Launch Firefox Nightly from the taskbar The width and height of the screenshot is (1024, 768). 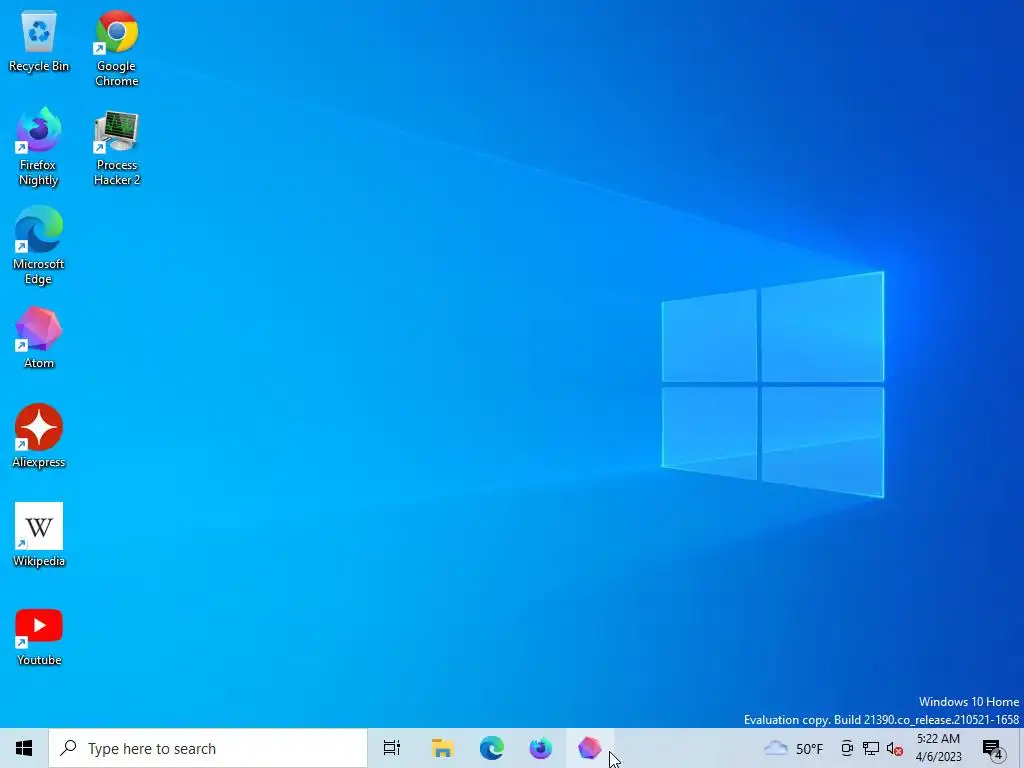click(x=541, y=748)
